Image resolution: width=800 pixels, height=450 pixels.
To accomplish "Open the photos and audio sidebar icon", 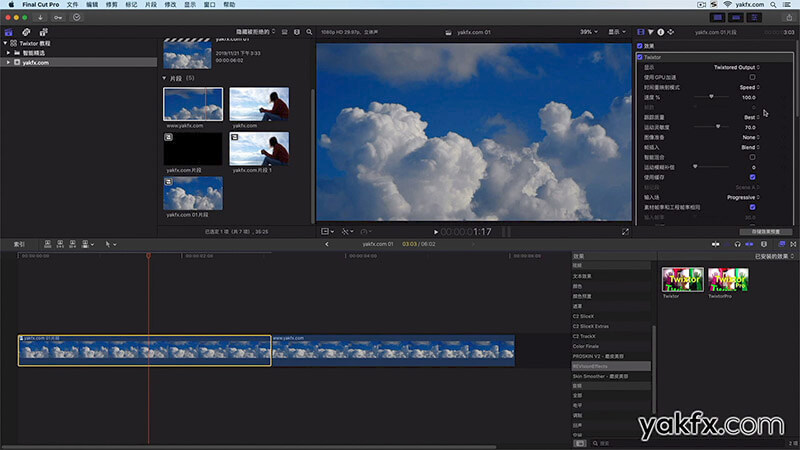I will 26,32.
